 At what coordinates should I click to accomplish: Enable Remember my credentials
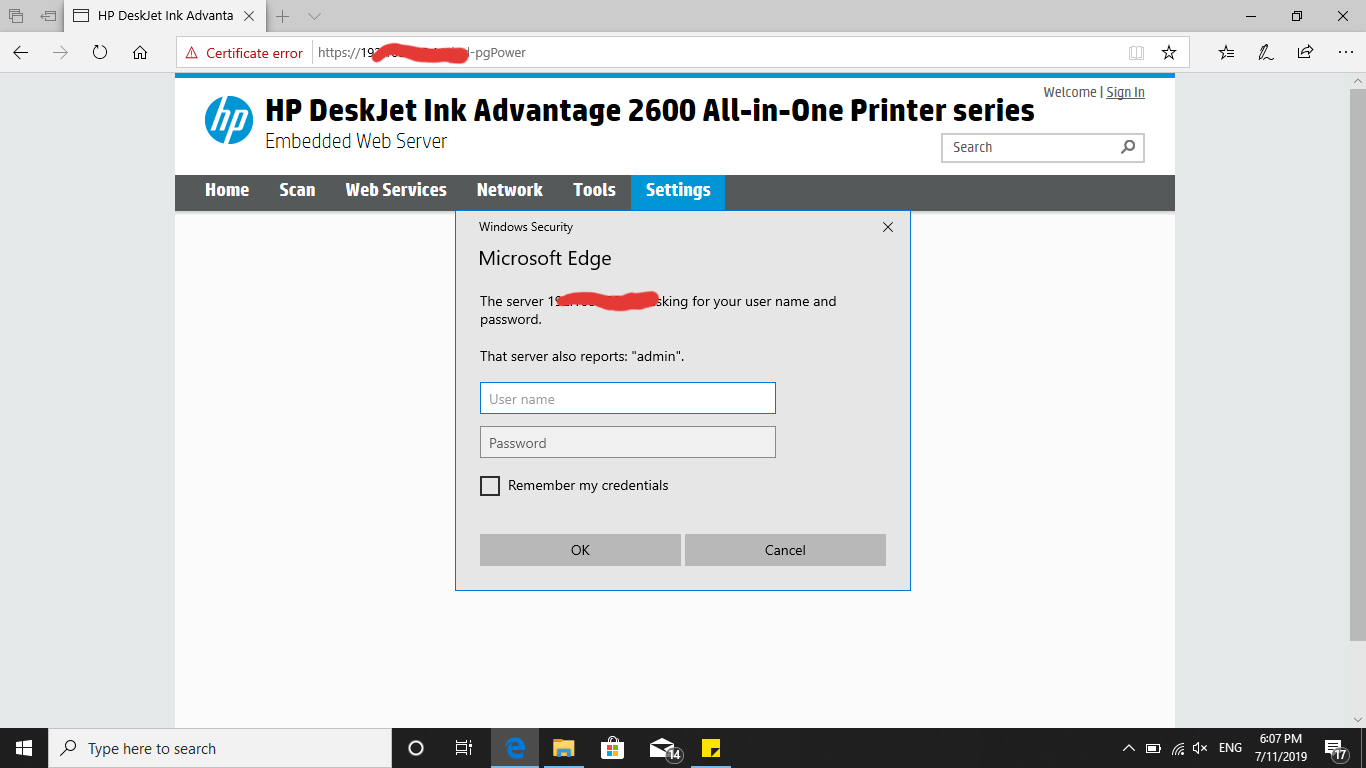490,485
